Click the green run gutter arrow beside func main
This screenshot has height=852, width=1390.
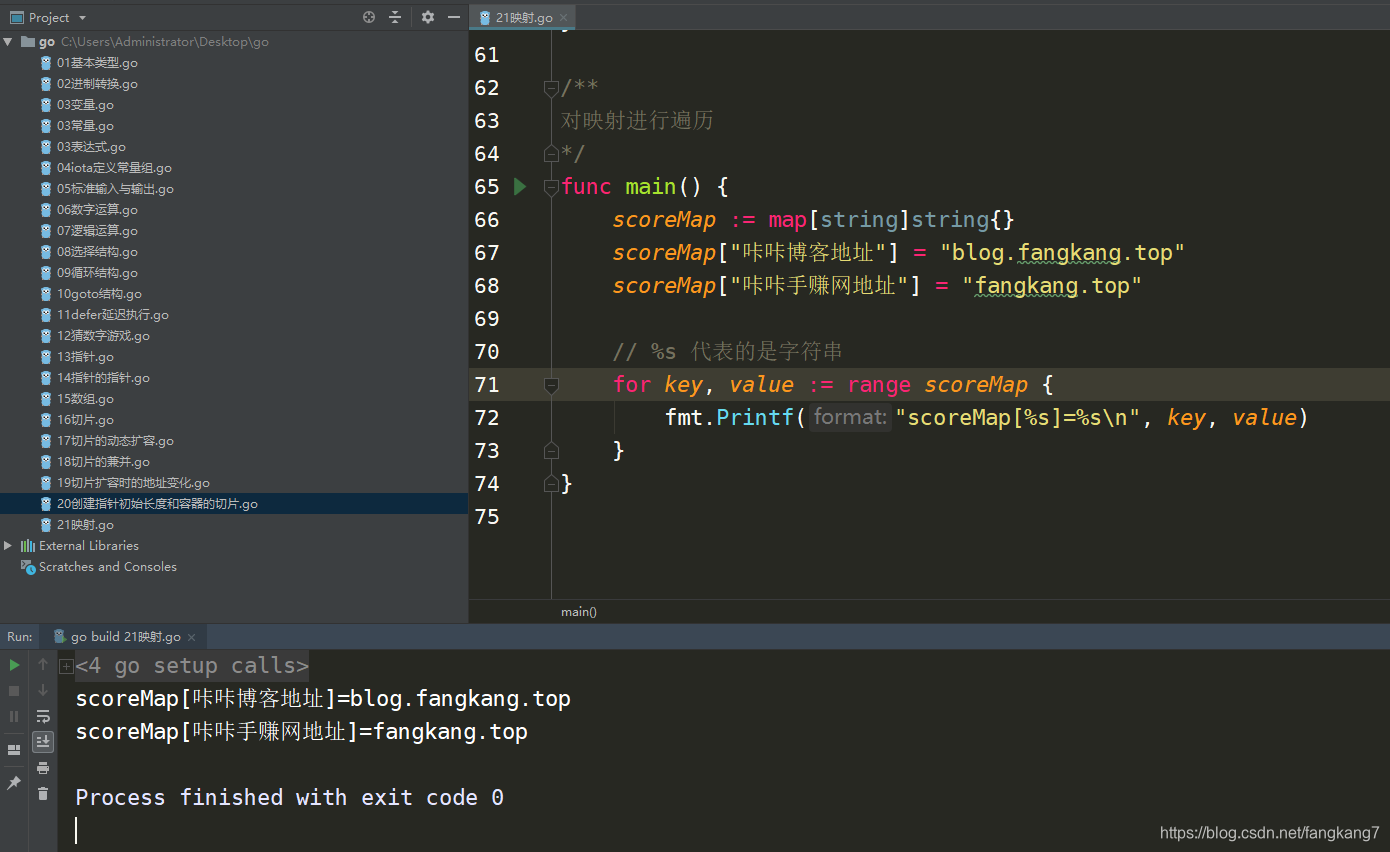pyautogui.click(x=519, y=186)
